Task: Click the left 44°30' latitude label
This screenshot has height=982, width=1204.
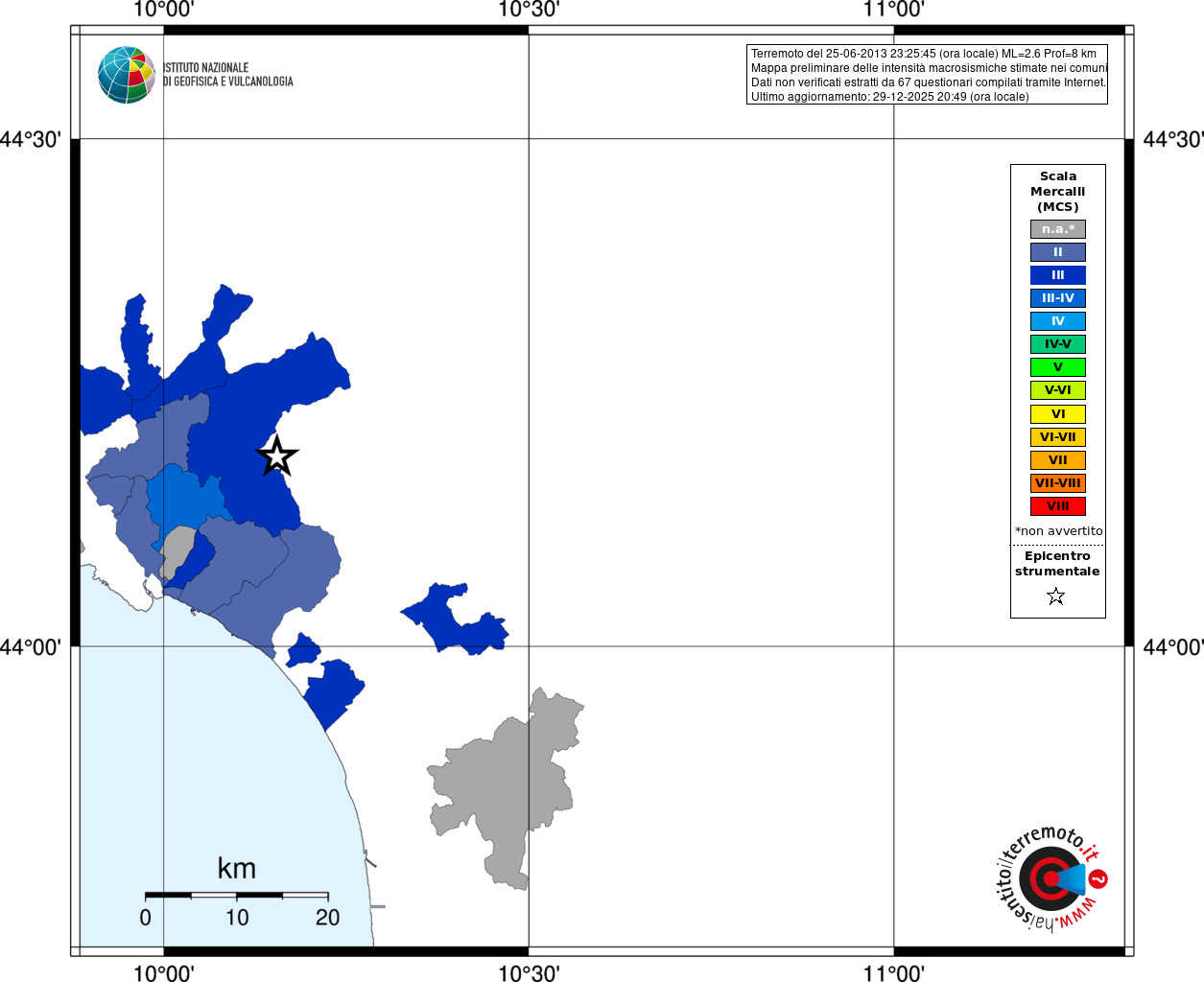Action: tap(30, 140)
